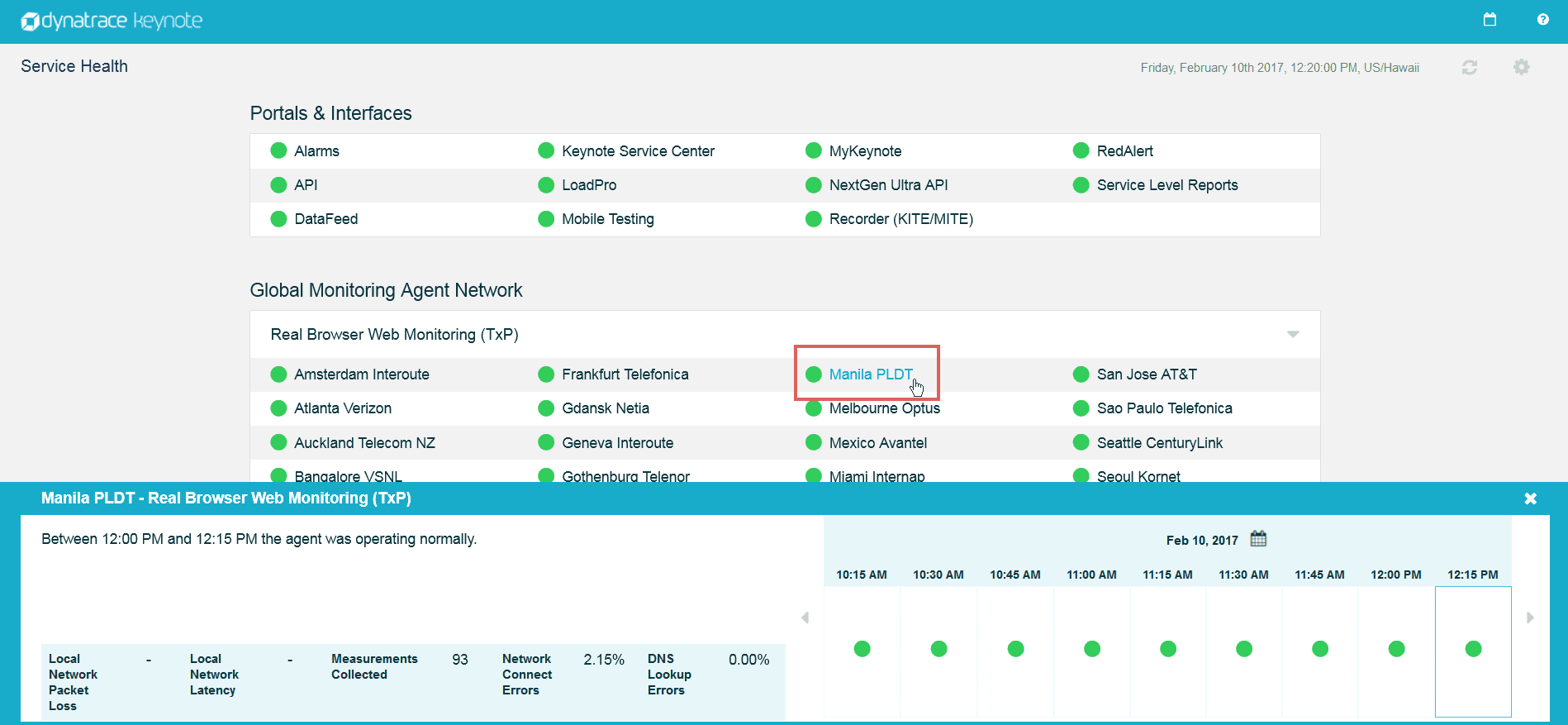The image size is (1568, 725).
Task: Open the DataFeed portal status
Action: [x=326, y=219]
